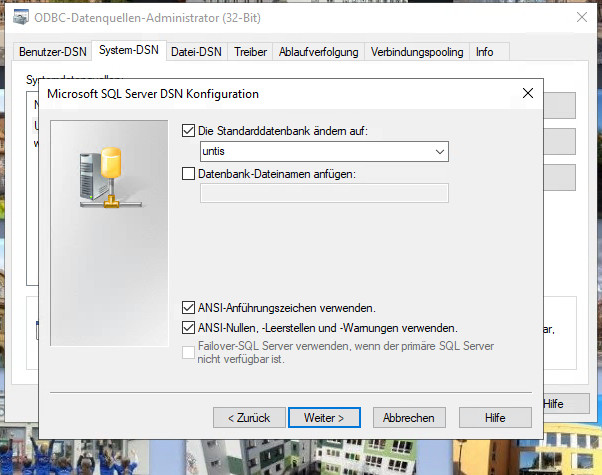The height and width of the screenshot is (475, 602).
Task: Switch to the Treiber tab
Action: coord(250,51)
